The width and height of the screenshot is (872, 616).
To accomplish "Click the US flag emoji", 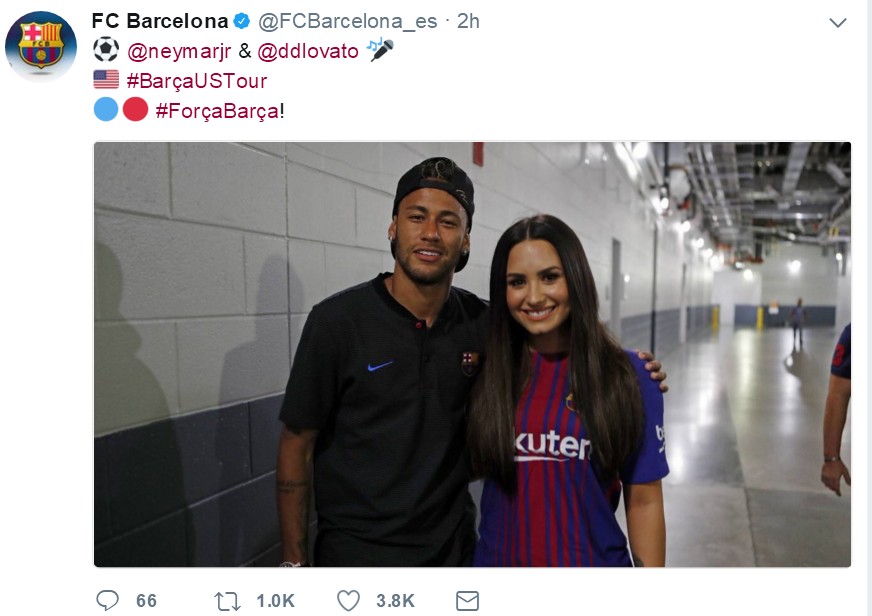I will pyautogui.click(x=105, y=80).
